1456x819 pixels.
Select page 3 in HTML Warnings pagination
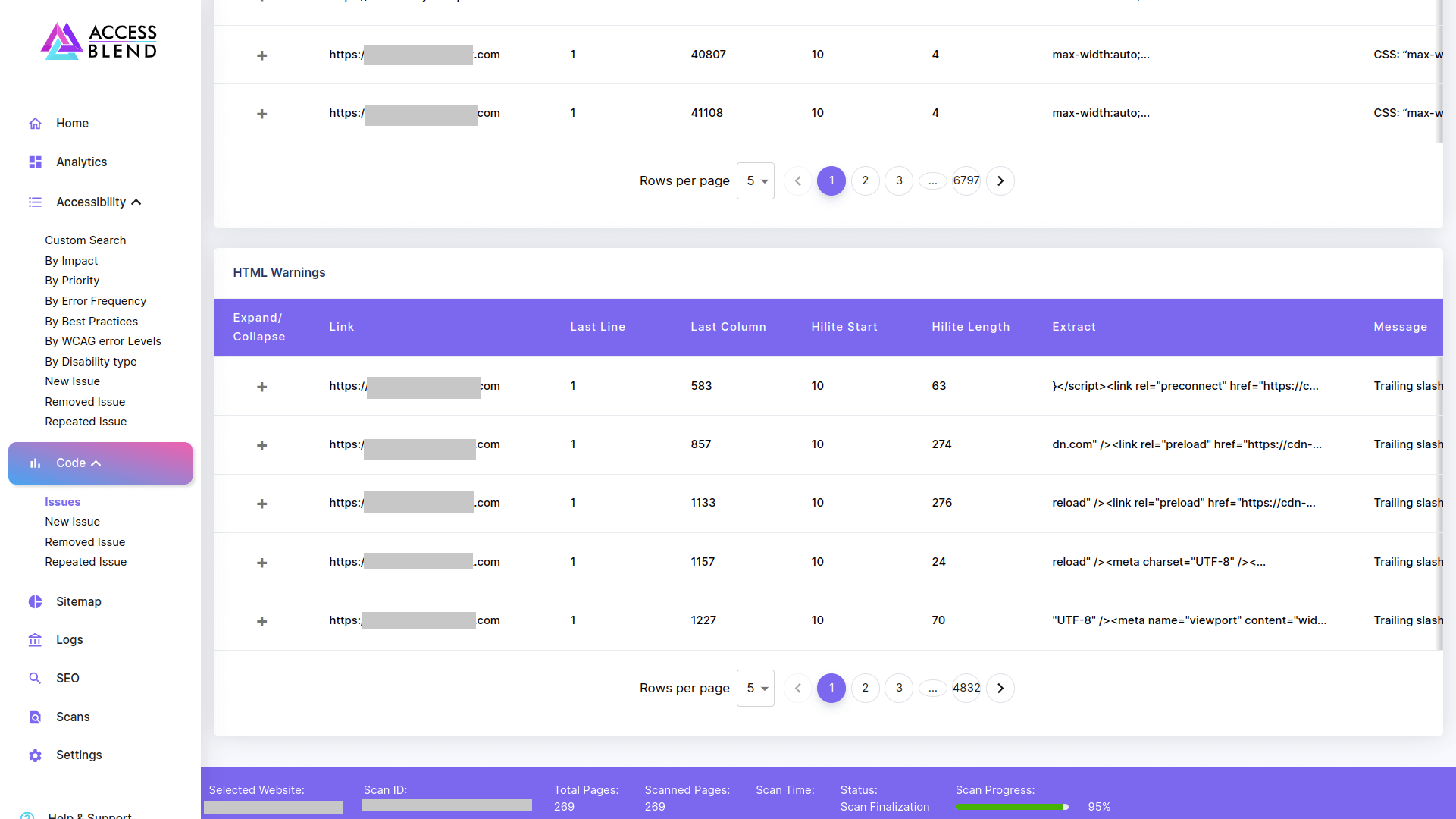pos(900,689)
